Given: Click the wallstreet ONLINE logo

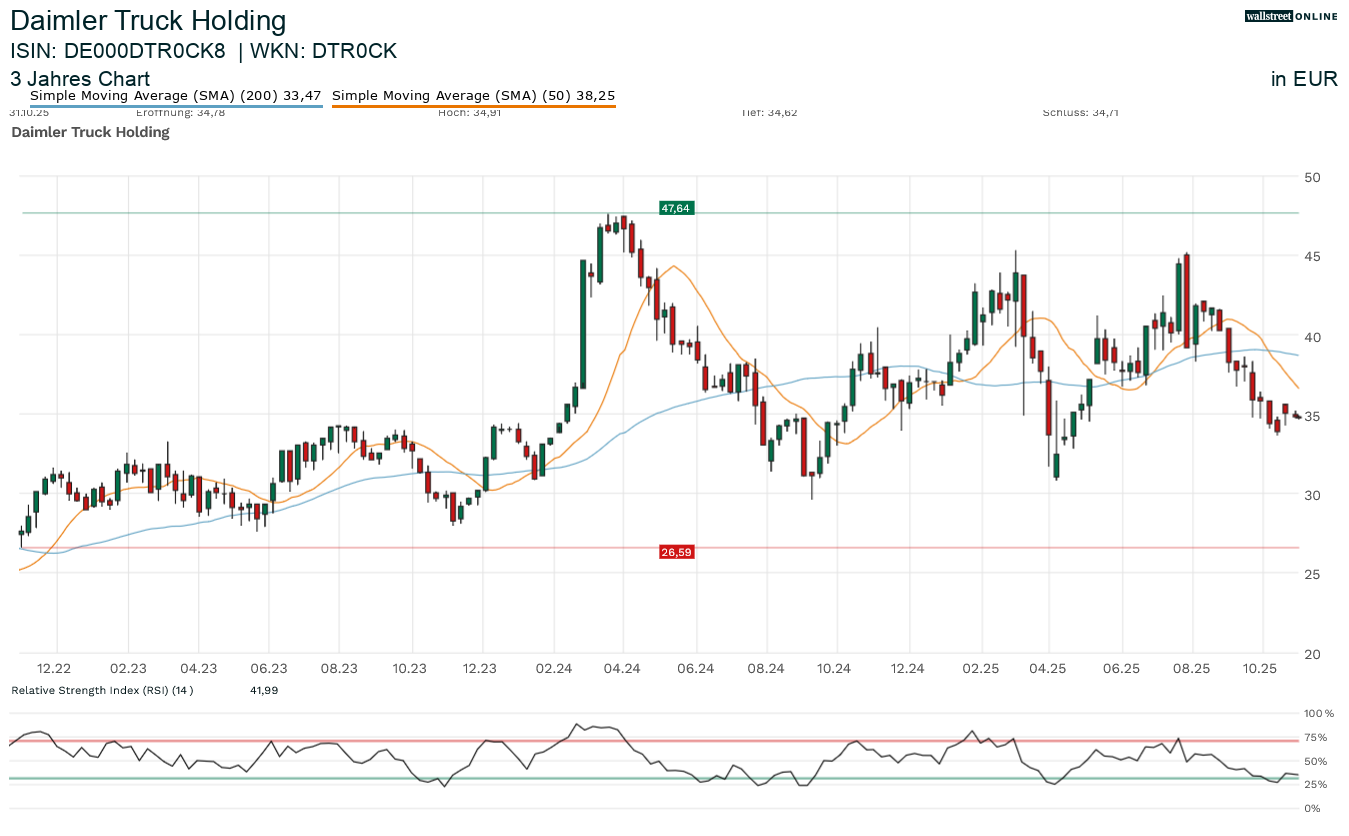Looking at the screenshot, I should click(1291, 16).
